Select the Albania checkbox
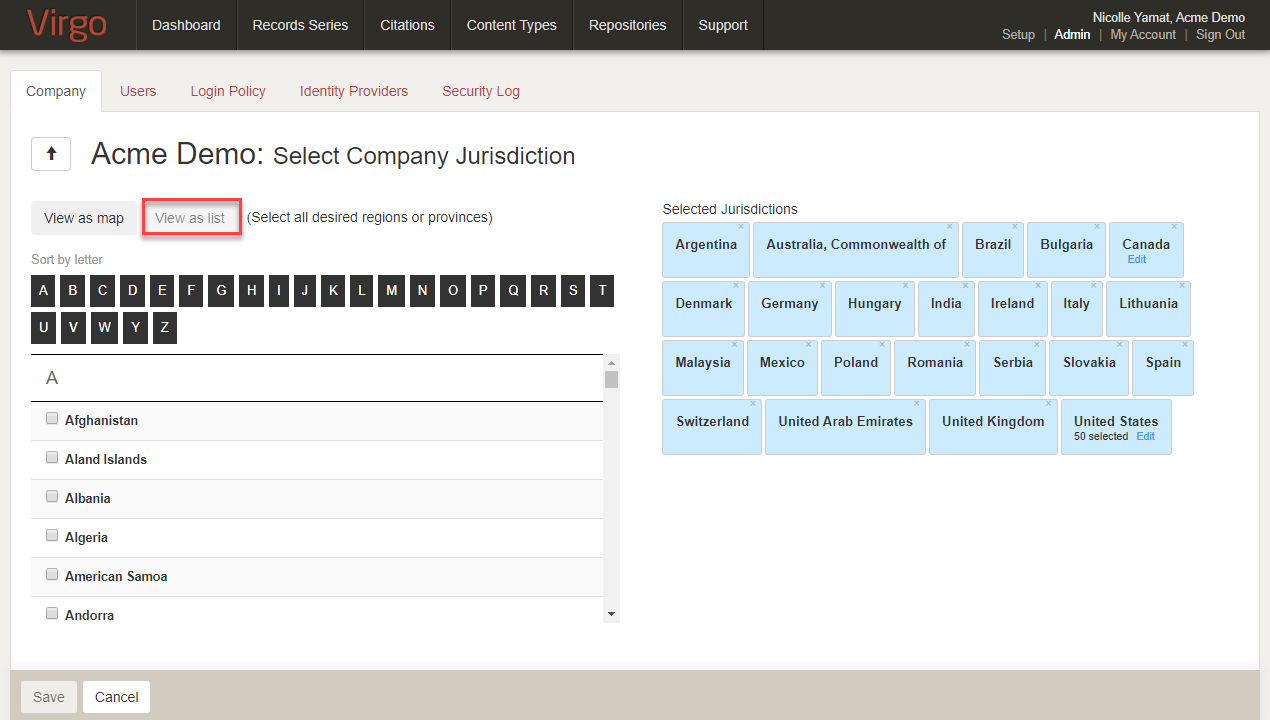Screen dimensions: 1270x720 [52, 497]
